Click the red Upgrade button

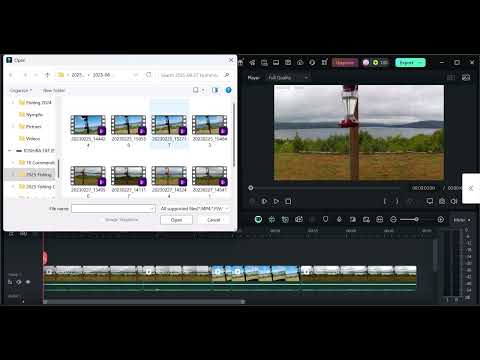[x=345, y=63]
